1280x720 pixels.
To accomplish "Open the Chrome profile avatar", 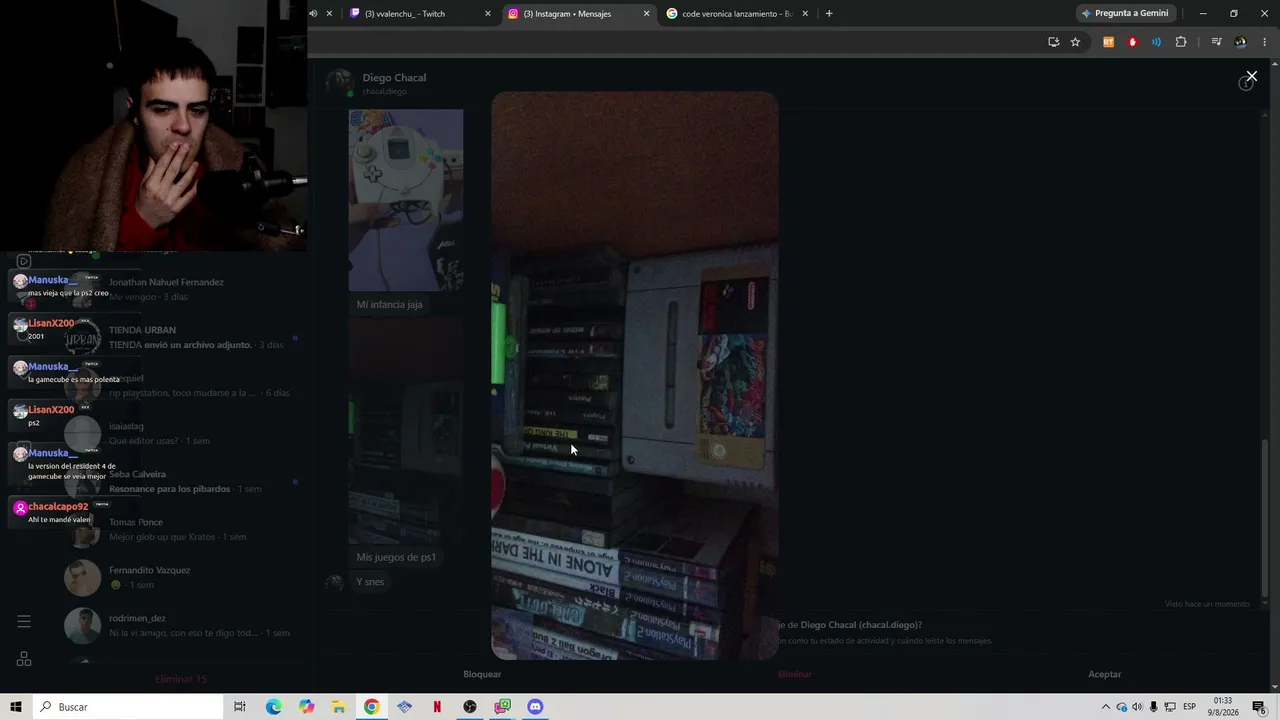I will point(1240,42).
